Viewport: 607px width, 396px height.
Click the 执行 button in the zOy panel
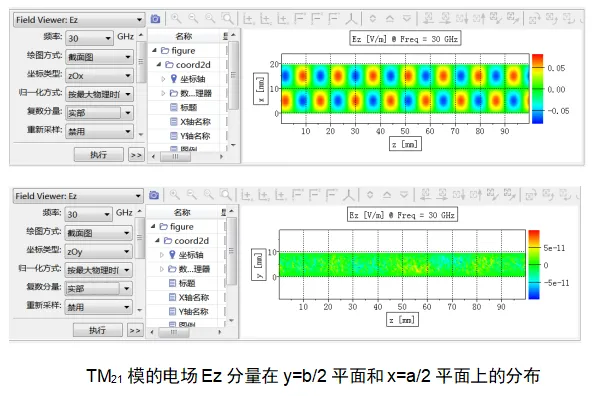click(x=98, y=330)
